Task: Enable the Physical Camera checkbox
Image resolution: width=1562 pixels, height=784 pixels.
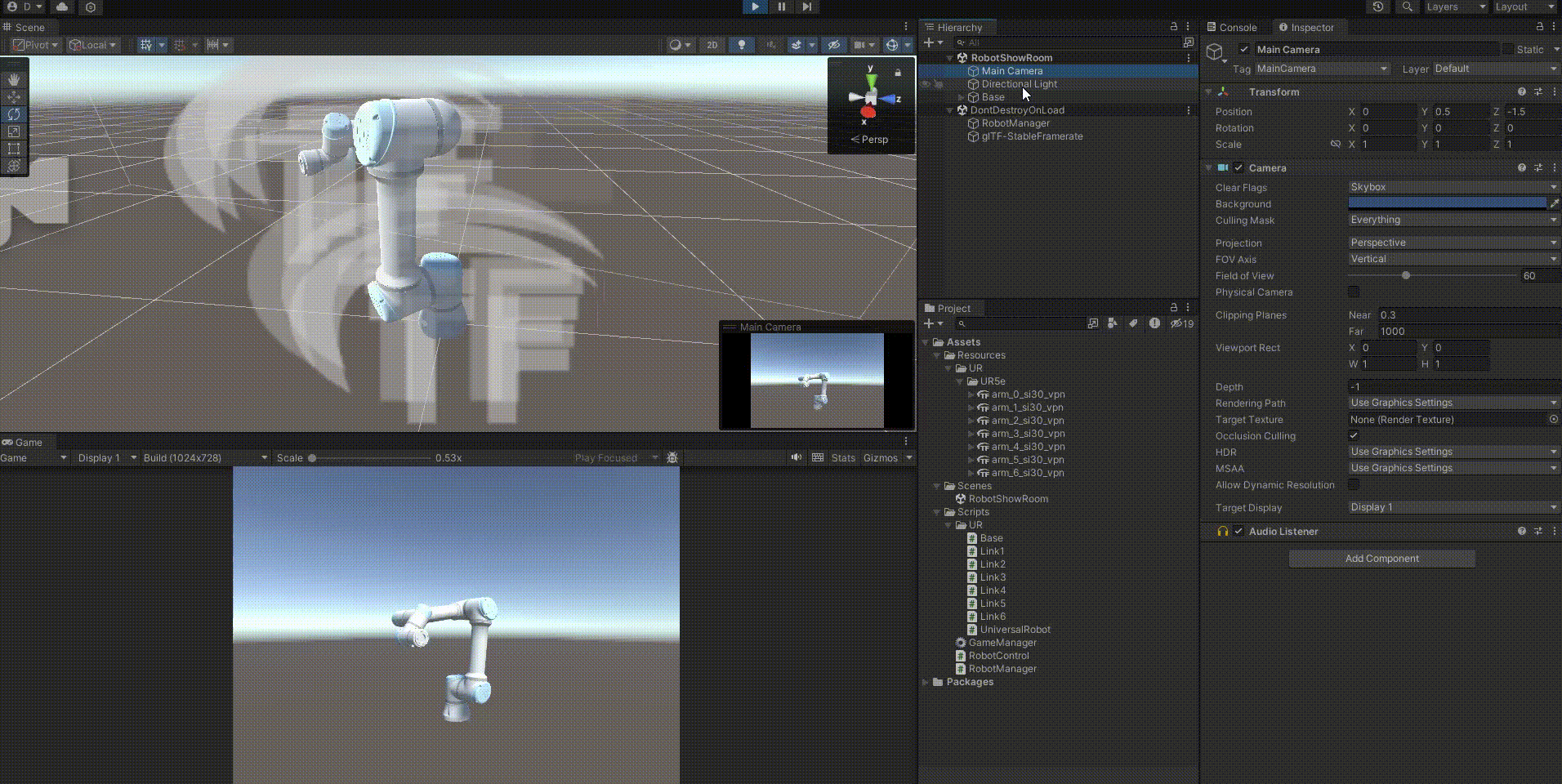Action: [1354, 292]
